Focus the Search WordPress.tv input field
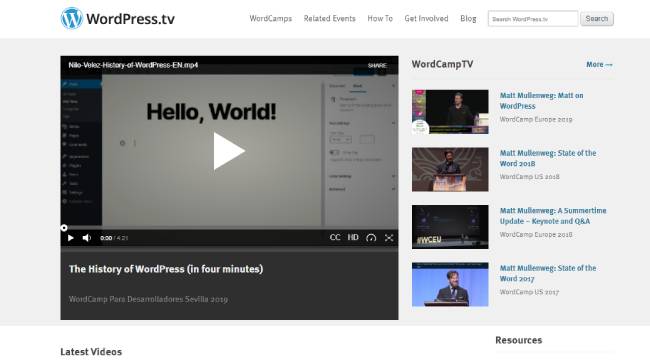 click(x=533, y=19)
